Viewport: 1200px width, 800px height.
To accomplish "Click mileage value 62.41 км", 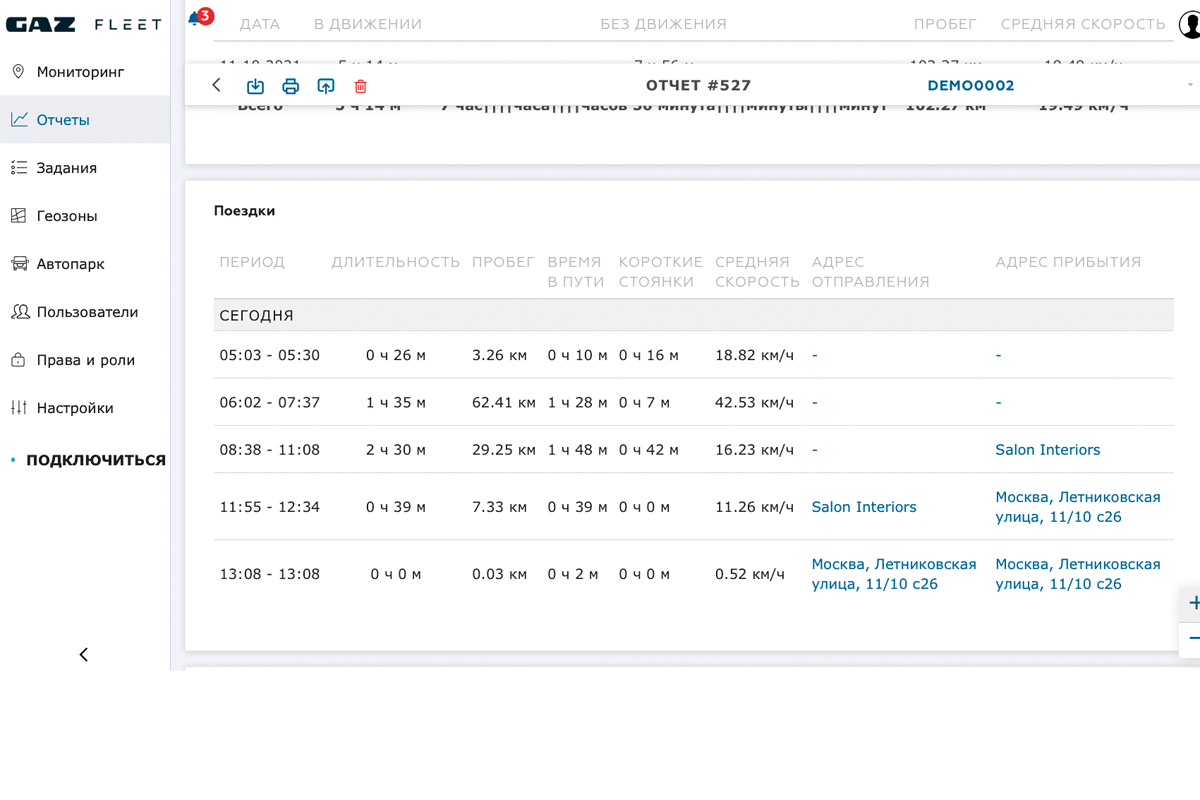I will [x=504, y=402].
